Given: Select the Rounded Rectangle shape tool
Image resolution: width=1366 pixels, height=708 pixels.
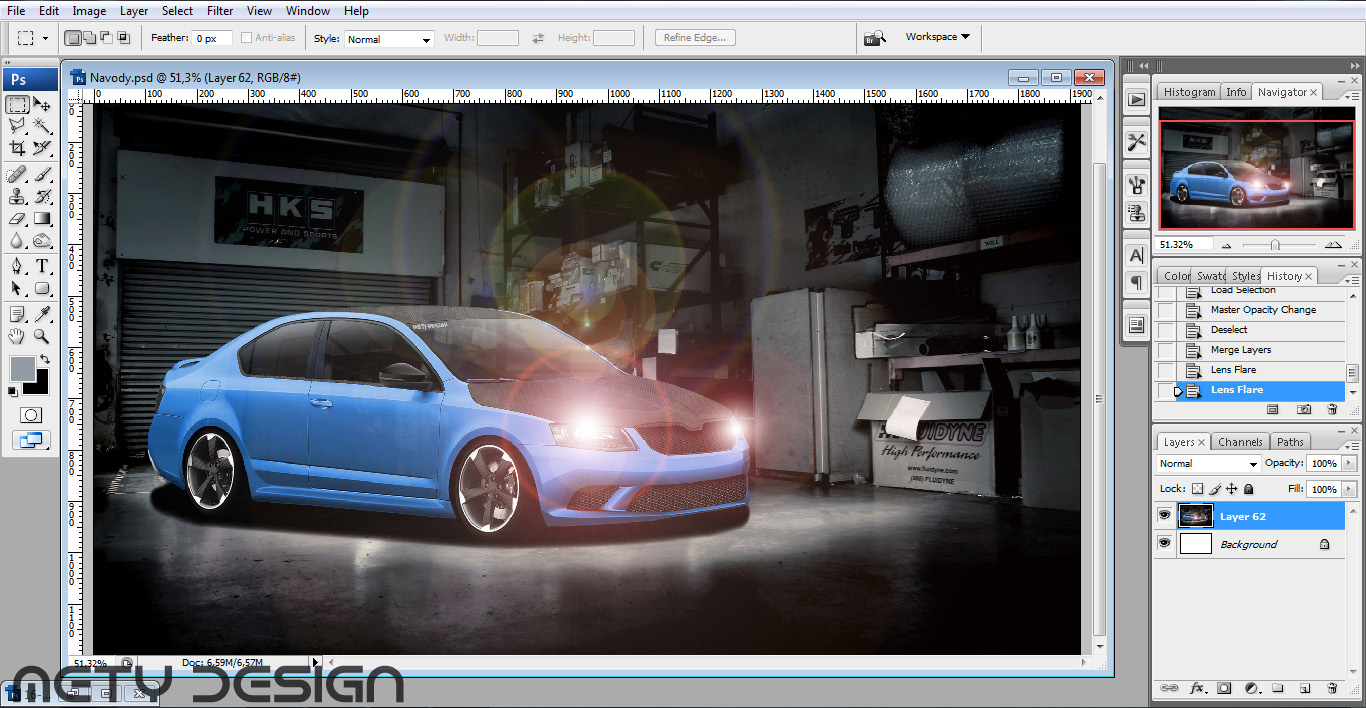Looking at the screenshot, I should [x=42, y=288].
